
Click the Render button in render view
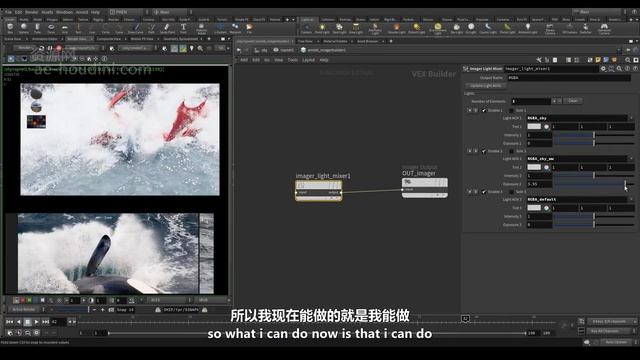coord(24,48)
